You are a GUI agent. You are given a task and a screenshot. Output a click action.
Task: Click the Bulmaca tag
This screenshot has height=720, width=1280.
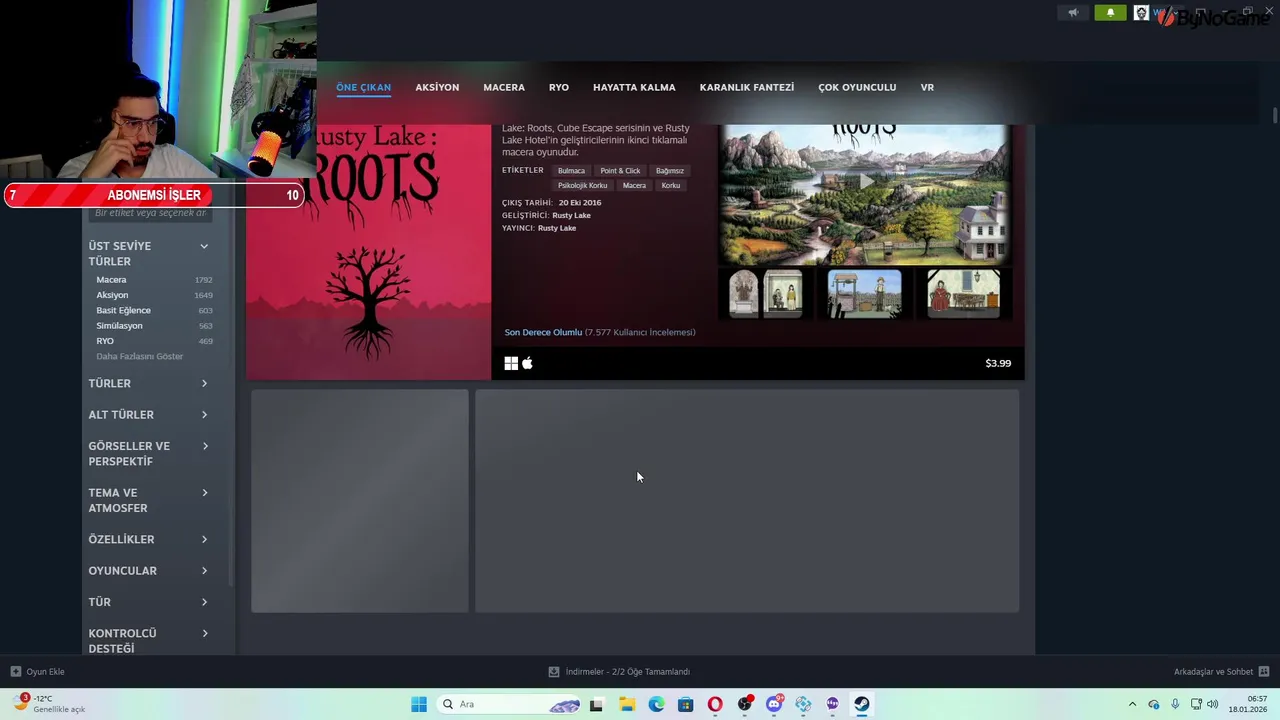(x=571, y=171)
